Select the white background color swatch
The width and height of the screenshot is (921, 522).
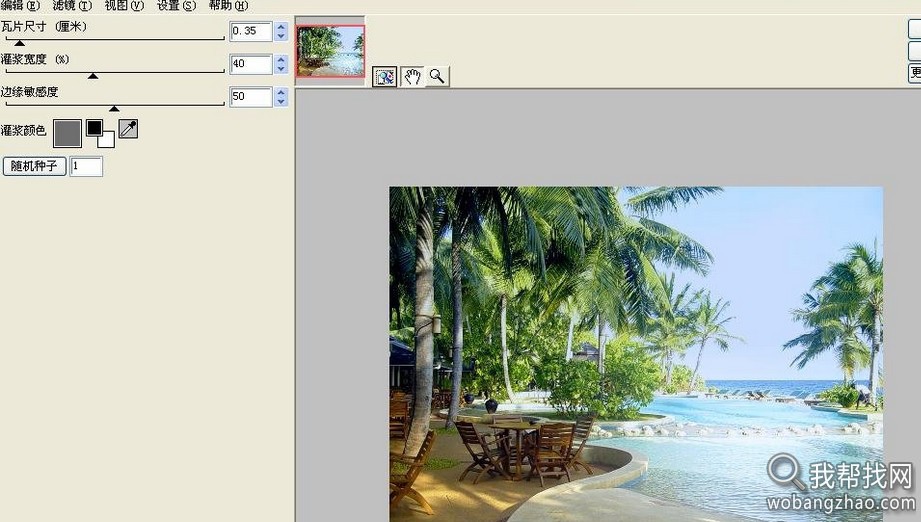coord(107,140)
